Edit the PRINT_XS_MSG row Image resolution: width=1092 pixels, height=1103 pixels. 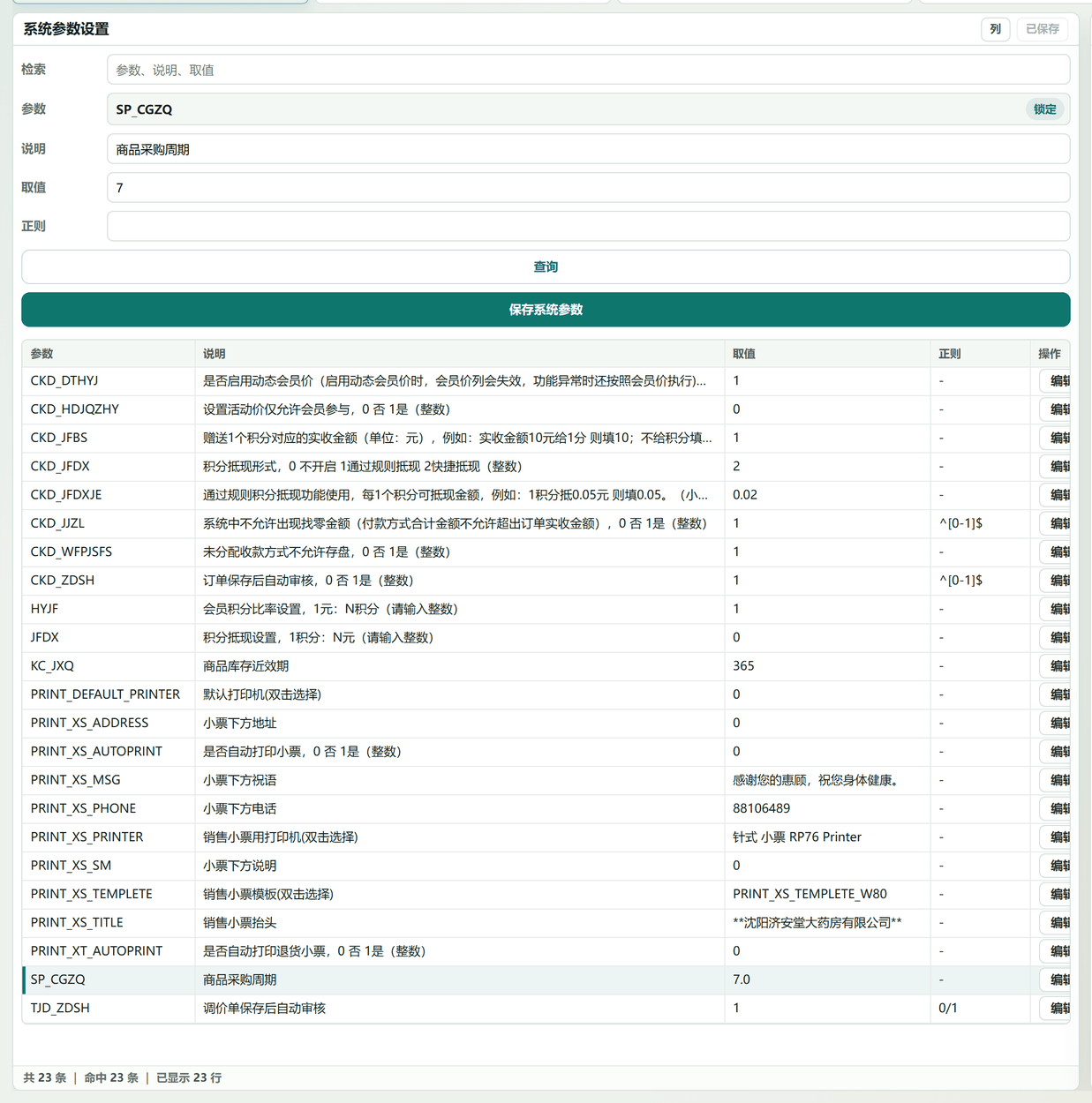click(1055, 780)
